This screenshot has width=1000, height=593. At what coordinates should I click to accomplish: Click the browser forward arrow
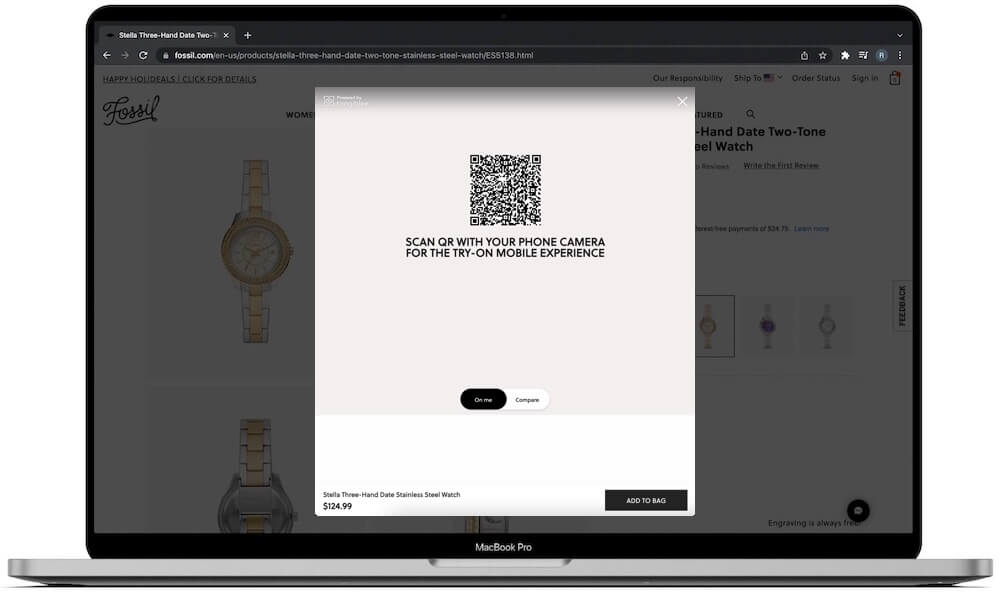(125, 55)
